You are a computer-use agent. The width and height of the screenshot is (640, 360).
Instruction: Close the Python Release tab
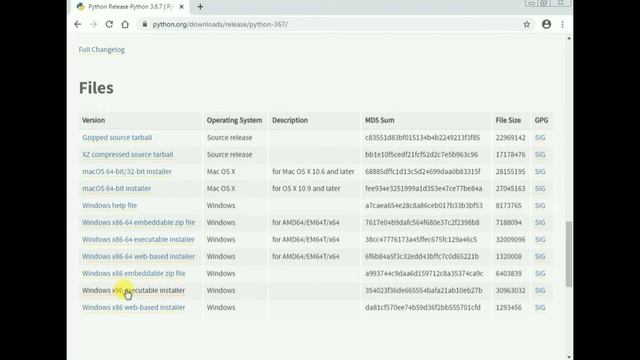[x=181, y=7]
